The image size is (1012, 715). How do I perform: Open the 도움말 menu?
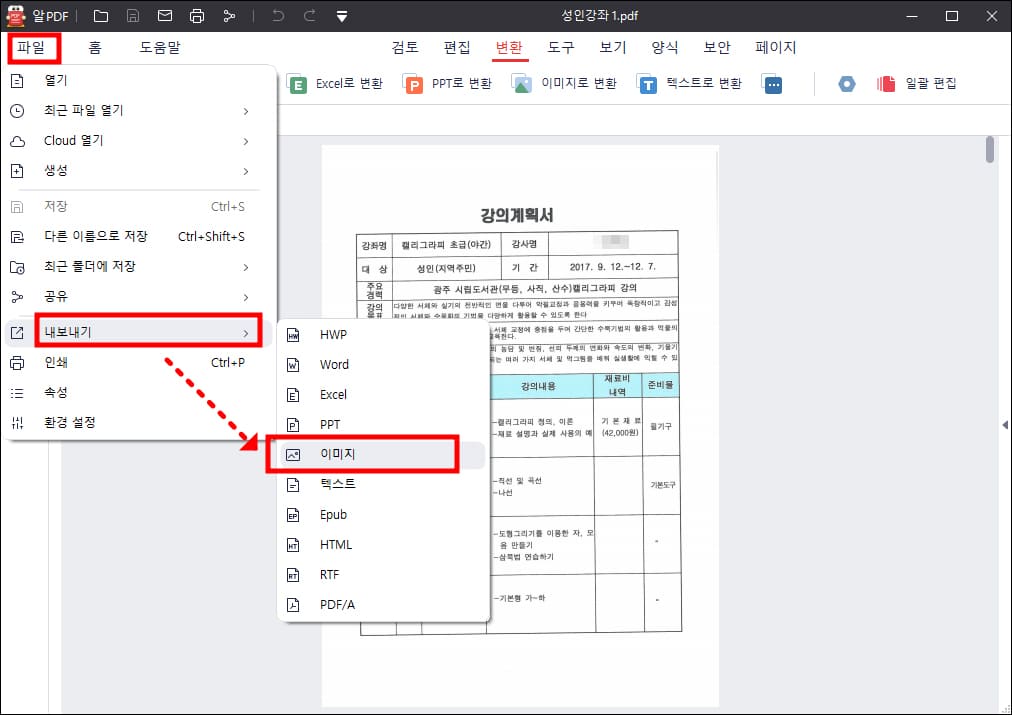tap(160, 47)
